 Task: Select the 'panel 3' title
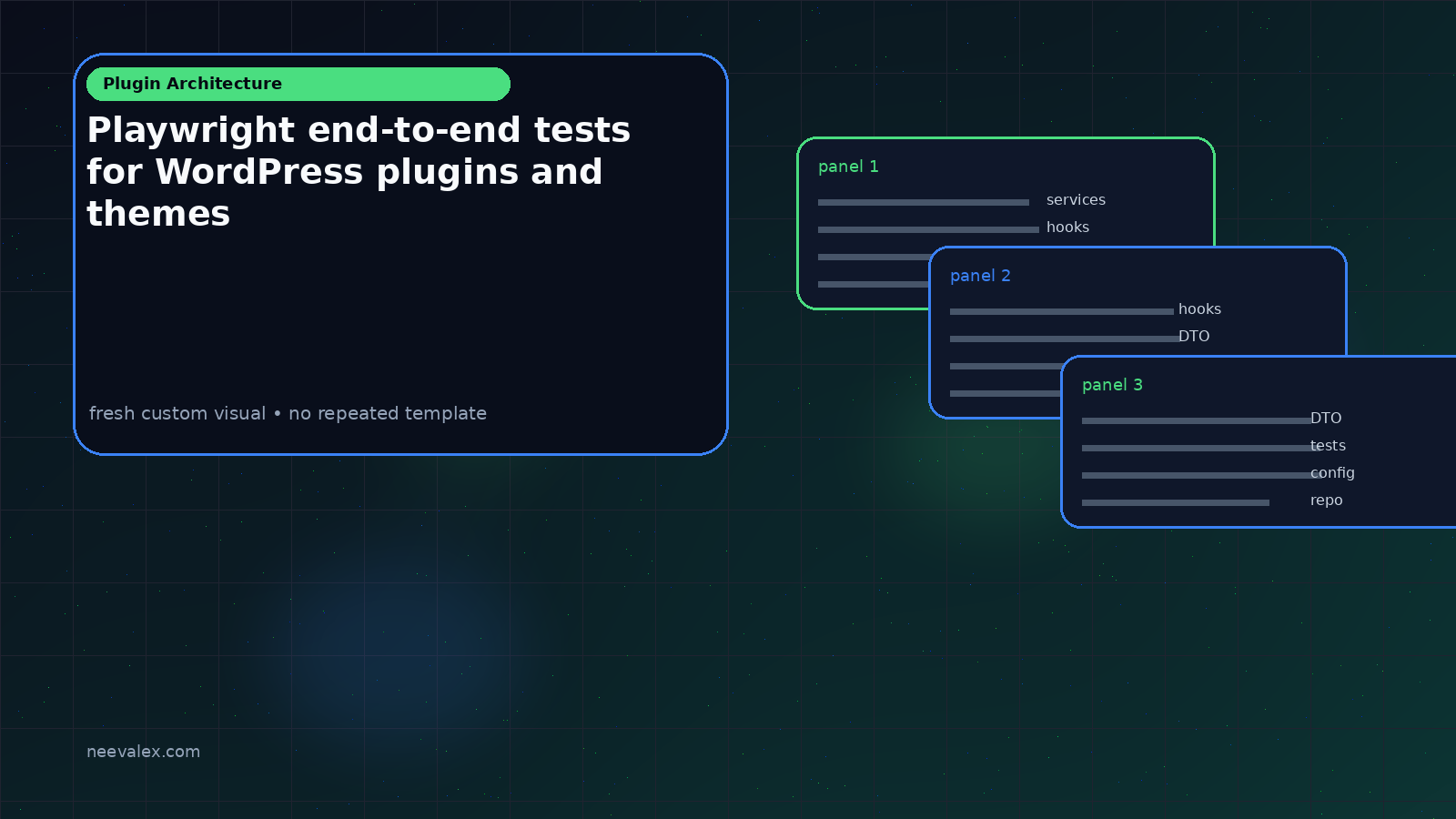pos(1112,385)
